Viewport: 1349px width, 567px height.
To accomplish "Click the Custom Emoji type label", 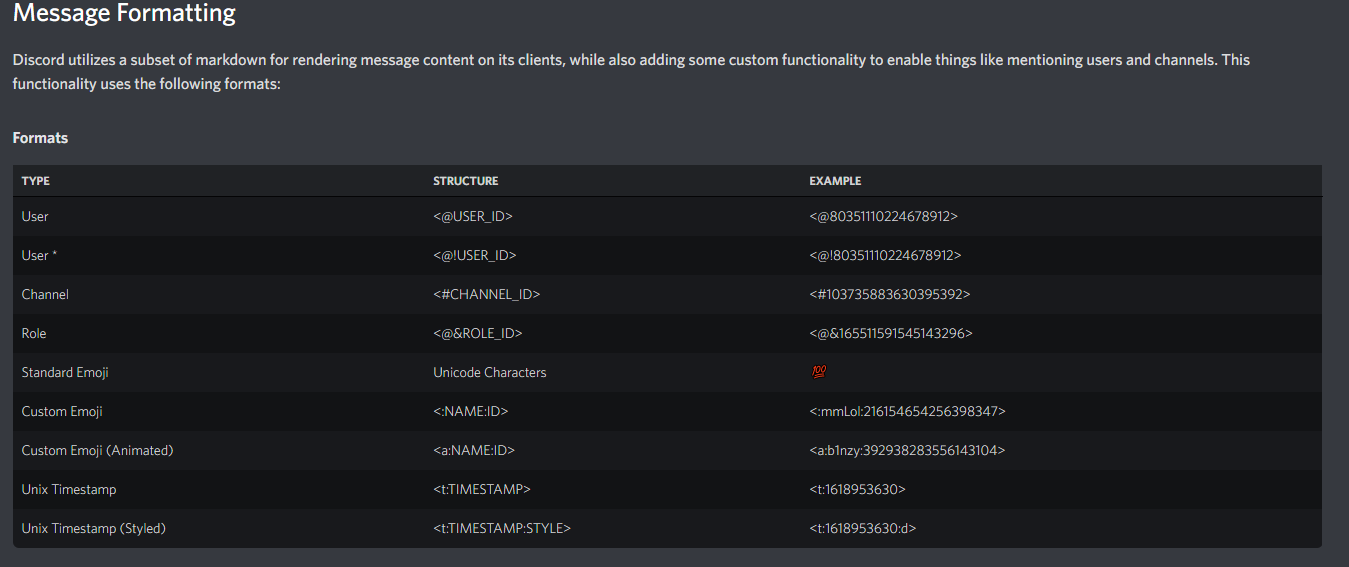I will click(62, 411).
